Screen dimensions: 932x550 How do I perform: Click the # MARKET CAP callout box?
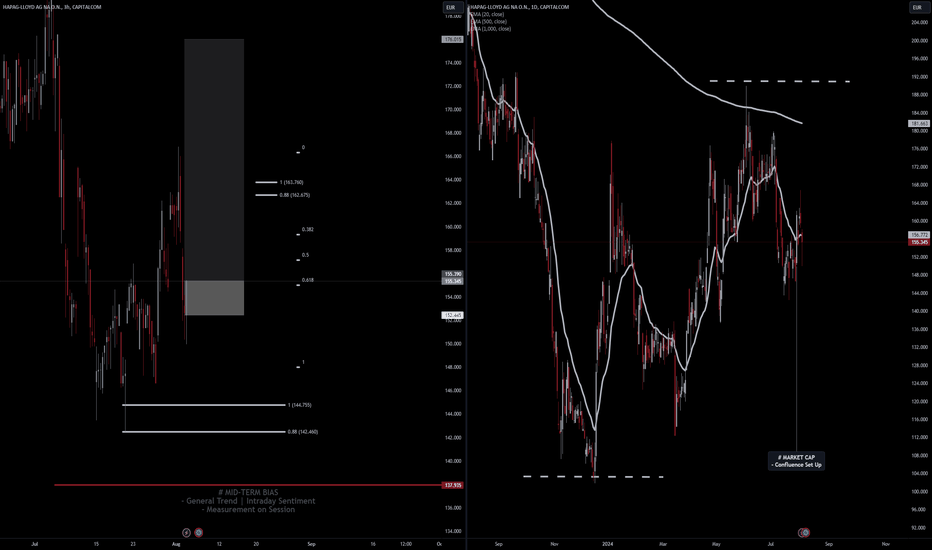click(x=796, y=461)
